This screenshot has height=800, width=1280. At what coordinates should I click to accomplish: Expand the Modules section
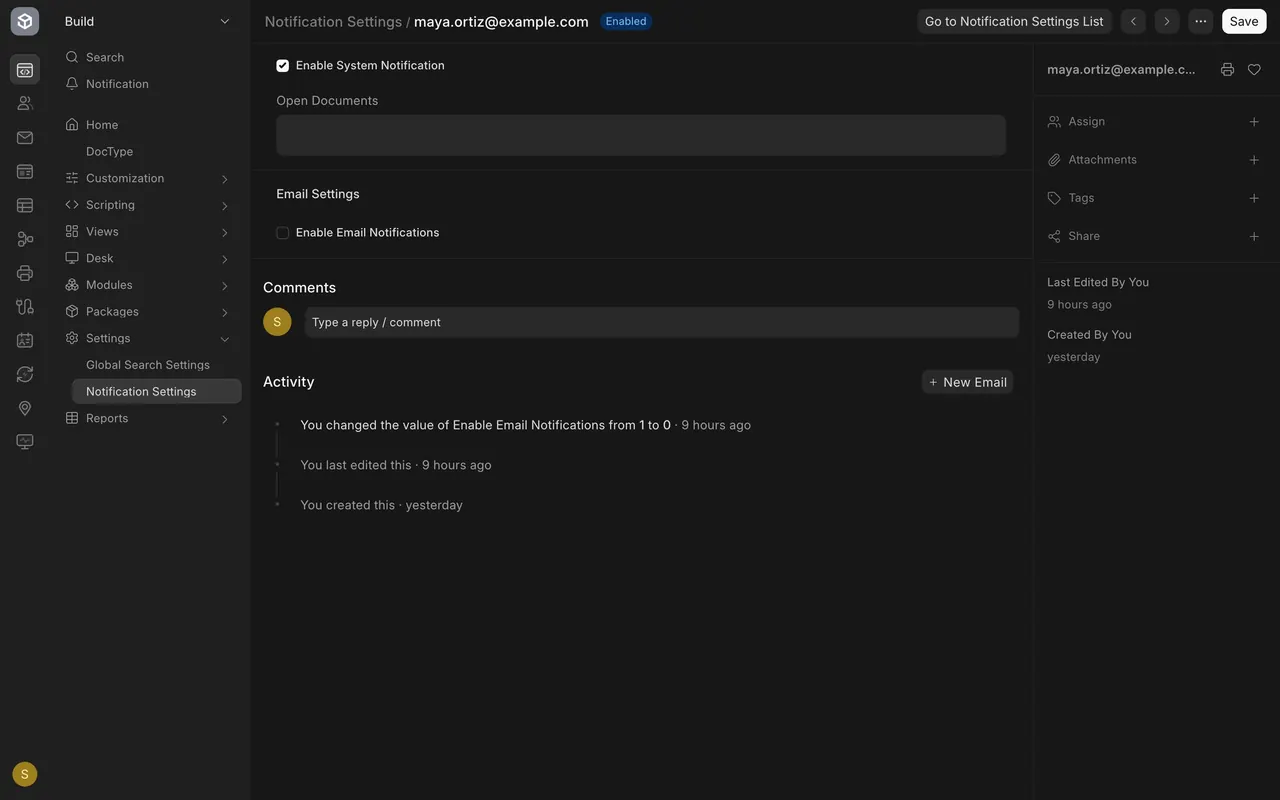click(225, 286)
